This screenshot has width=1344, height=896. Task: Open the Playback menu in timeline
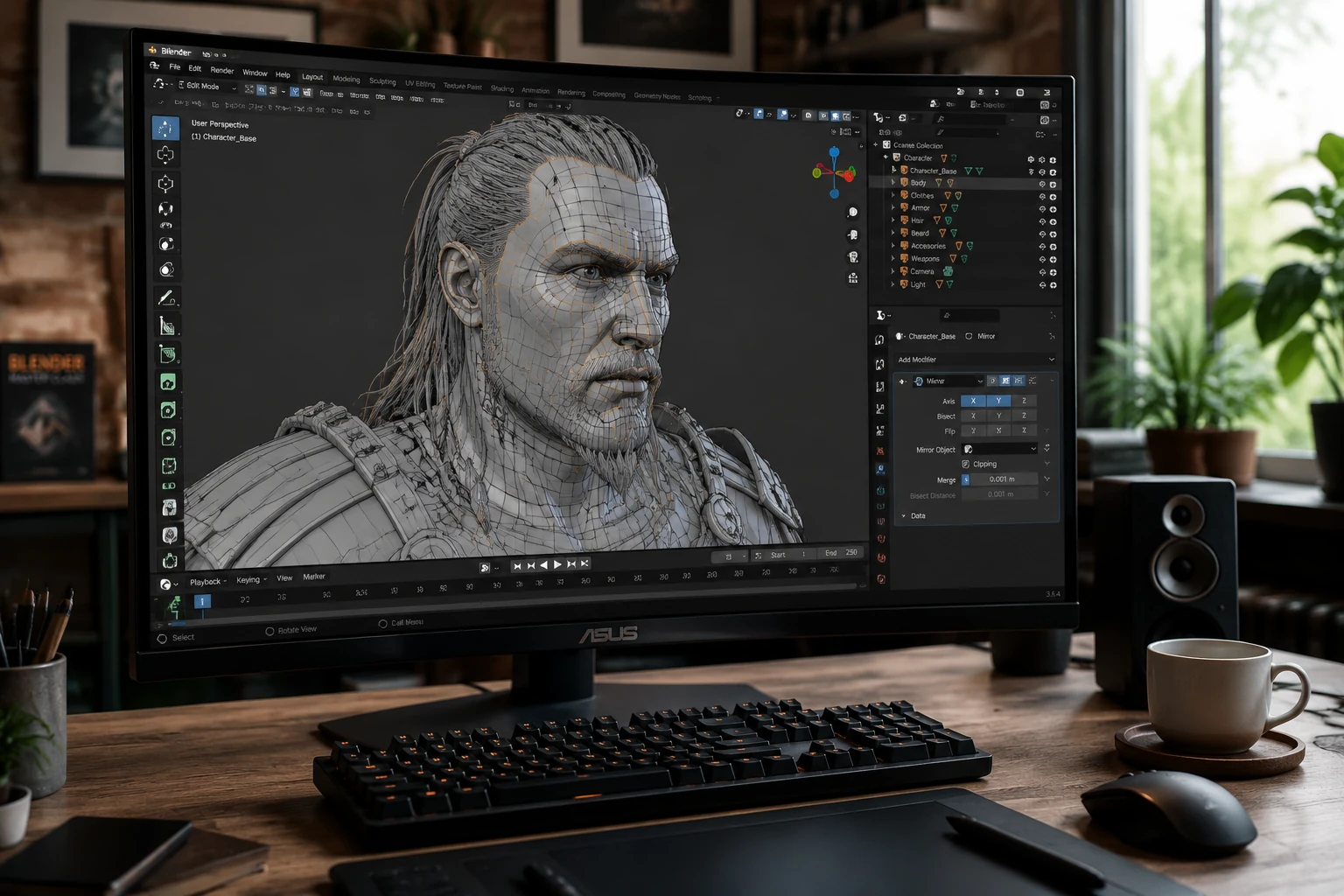coord(207,582)
